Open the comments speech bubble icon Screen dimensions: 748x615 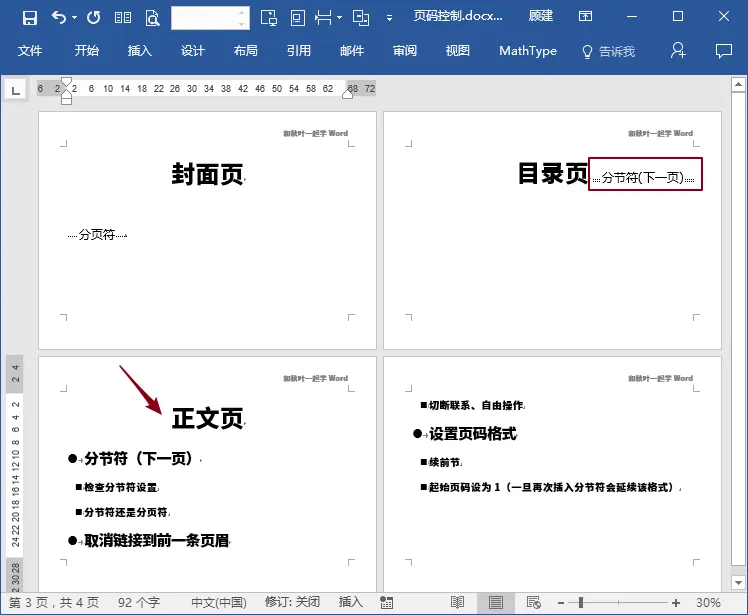(x=724, y=51)
